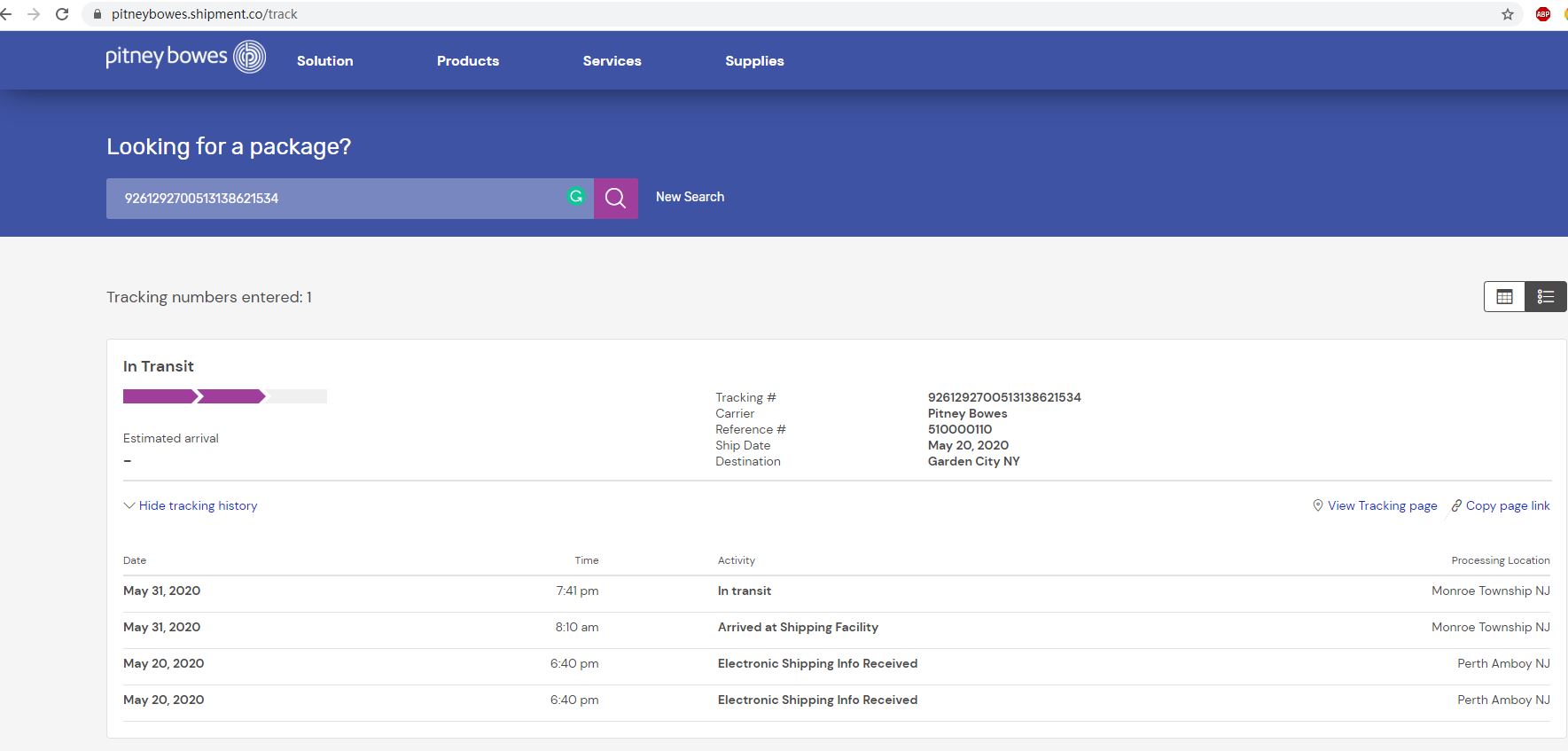Open the ABP extension icon
The image size is (1568, 751).
tap(1542, 14)
